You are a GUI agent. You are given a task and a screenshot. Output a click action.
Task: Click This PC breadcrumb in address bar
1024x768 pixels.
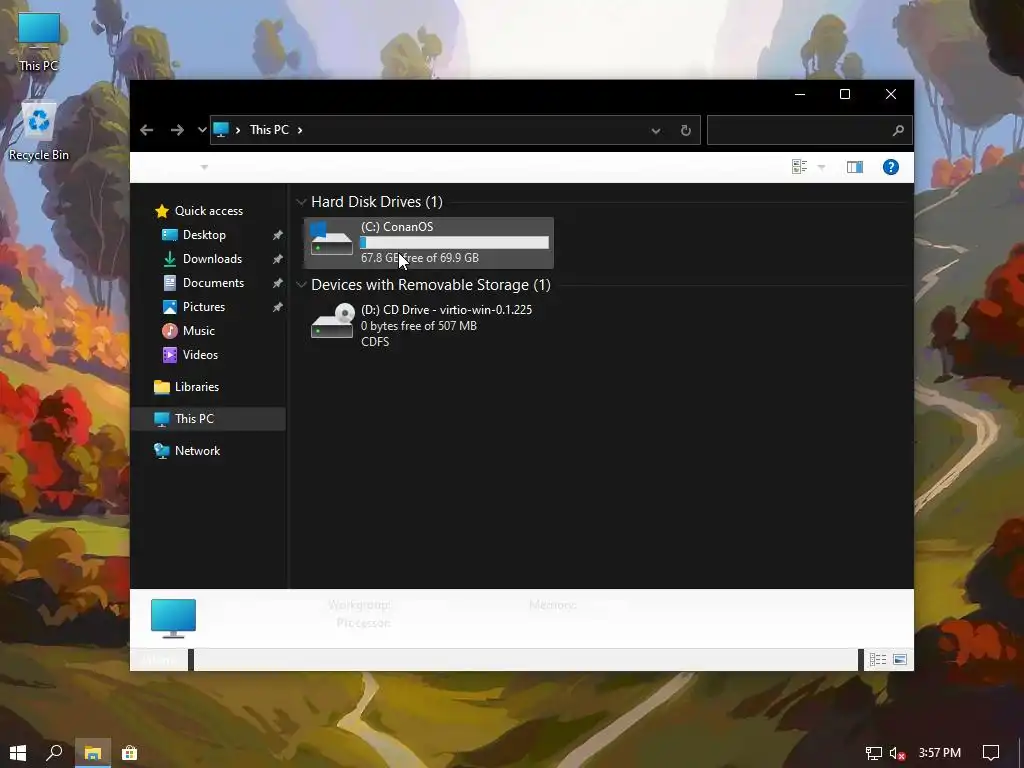click(x=269, y=130)
